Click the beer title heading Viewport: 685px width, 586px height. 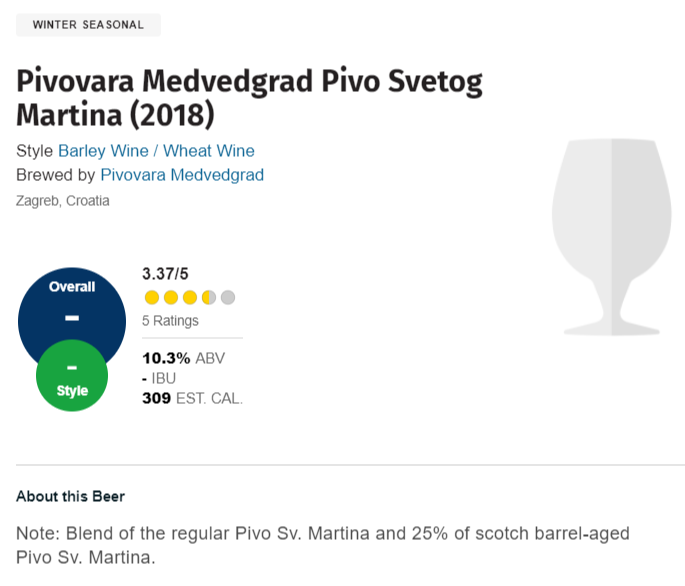coord(249,98)
